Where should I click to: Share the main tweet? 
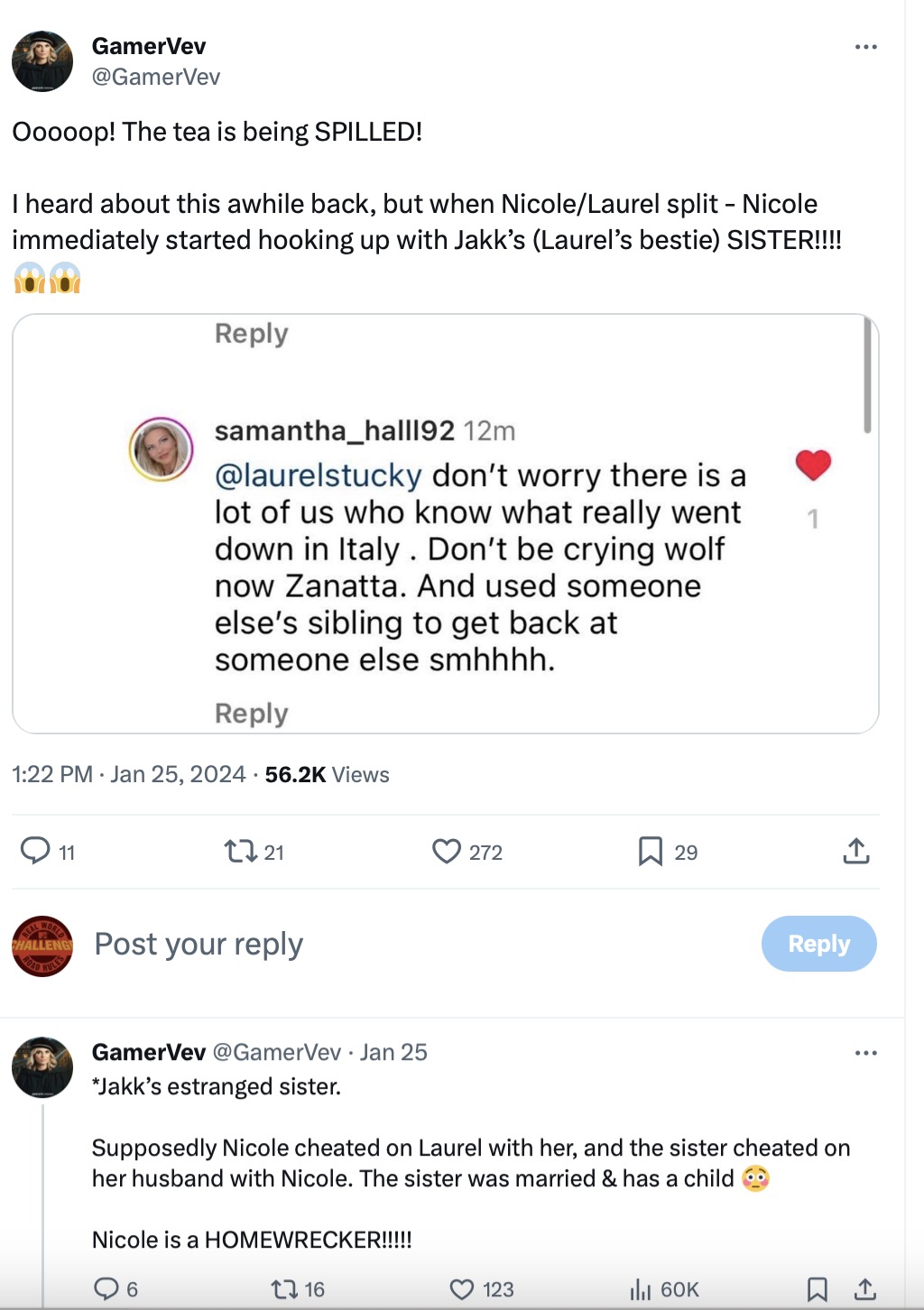coord(855,851)
